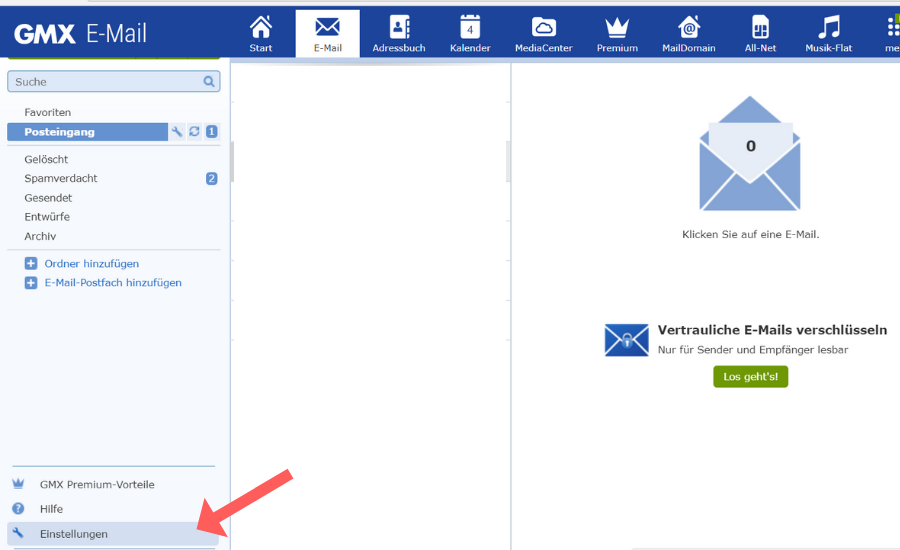
Task: Refresh the Posteingang folder
Action: [x=194, y=132]
